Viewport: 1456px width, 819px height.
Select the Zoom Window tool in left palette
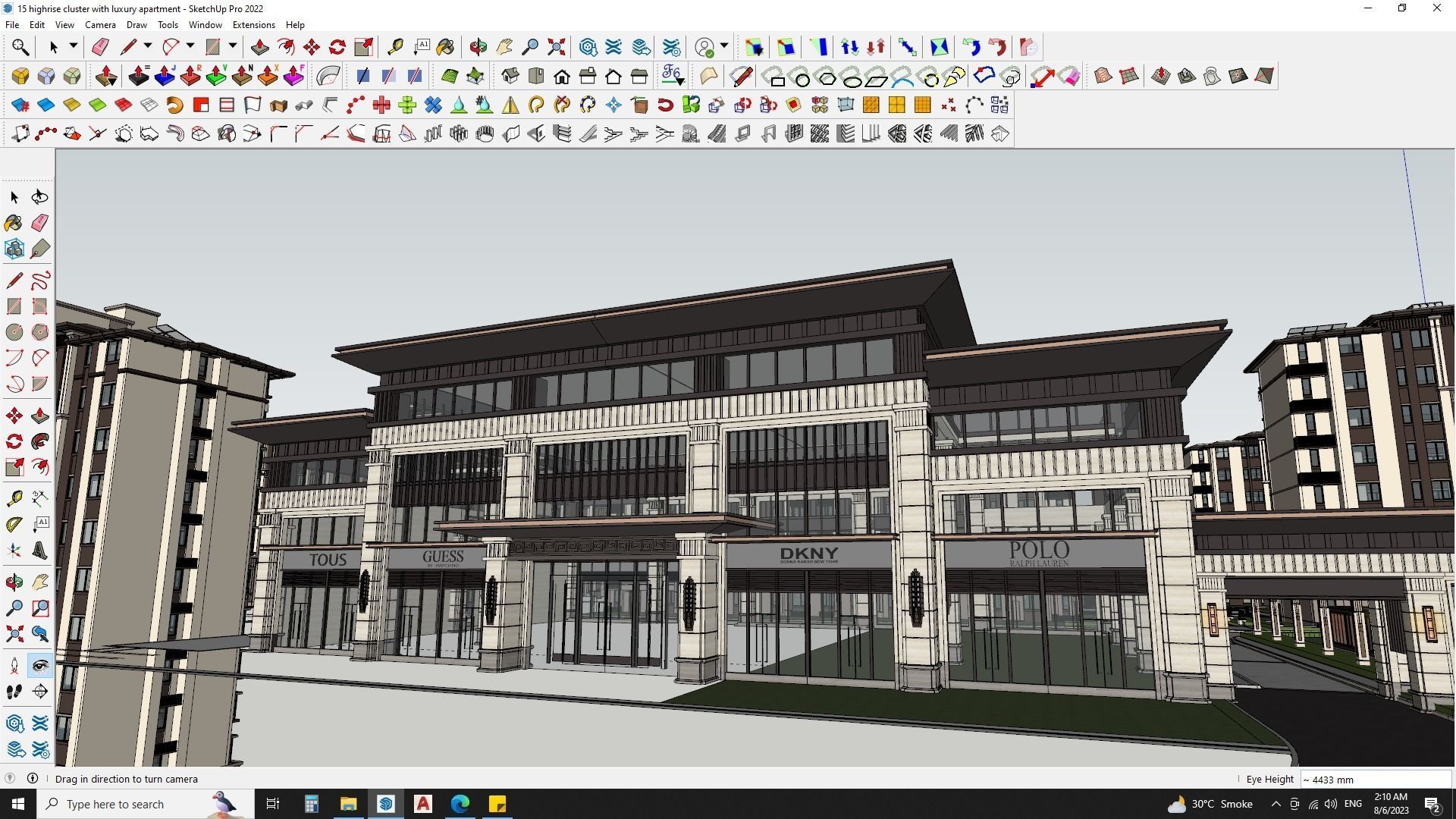[40, 608]
